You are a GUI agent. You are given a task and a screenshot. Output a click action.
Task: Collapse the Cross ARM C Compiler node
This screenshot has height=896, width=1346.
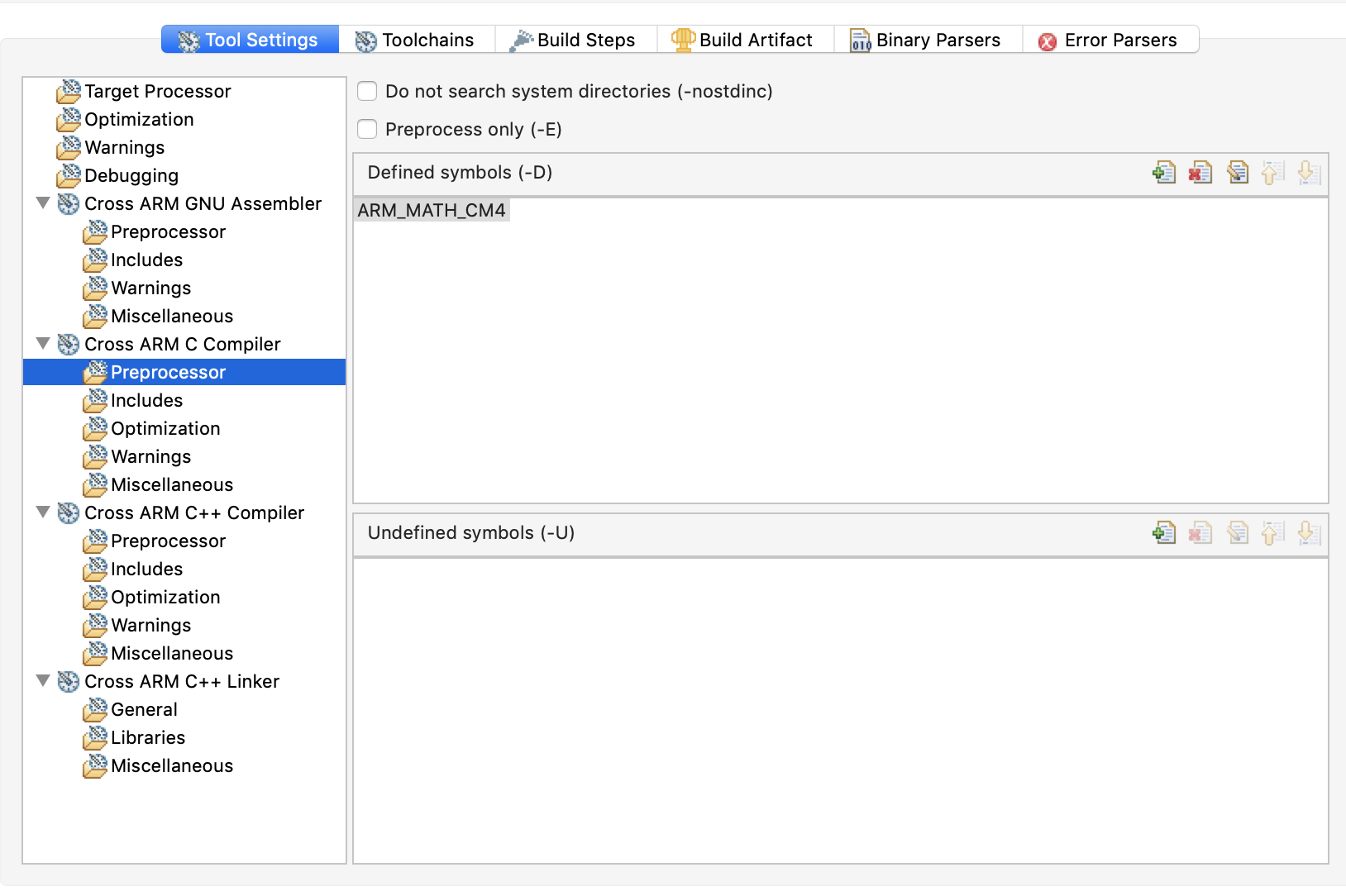43,344
